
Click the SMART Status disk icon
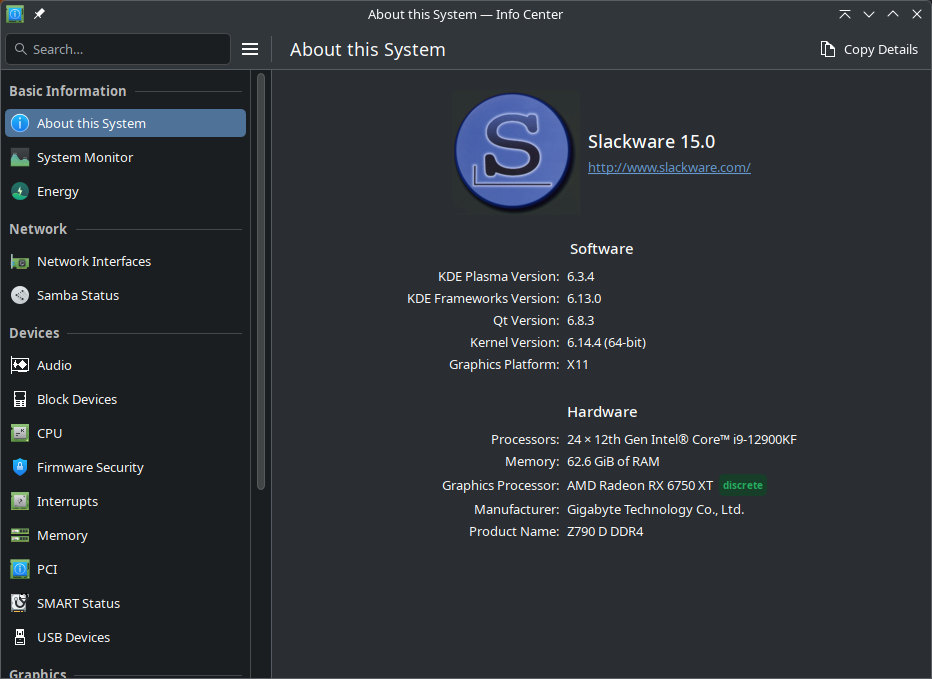[x=20, y=603]
